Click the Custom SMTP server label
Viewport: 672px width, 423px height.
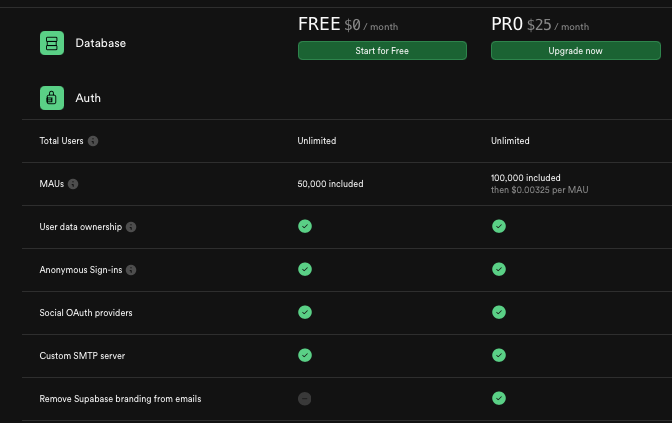82,356
